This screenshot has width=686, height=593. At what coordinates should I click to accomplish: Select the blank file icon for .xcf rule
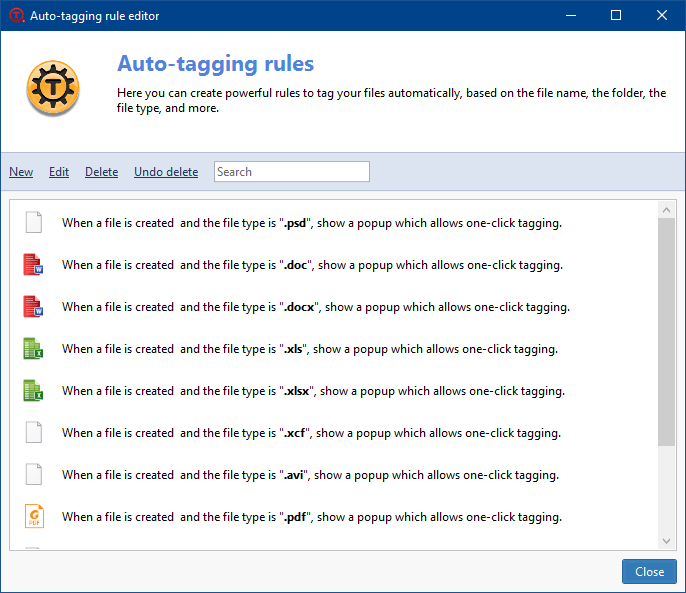(x=34, y=433)
